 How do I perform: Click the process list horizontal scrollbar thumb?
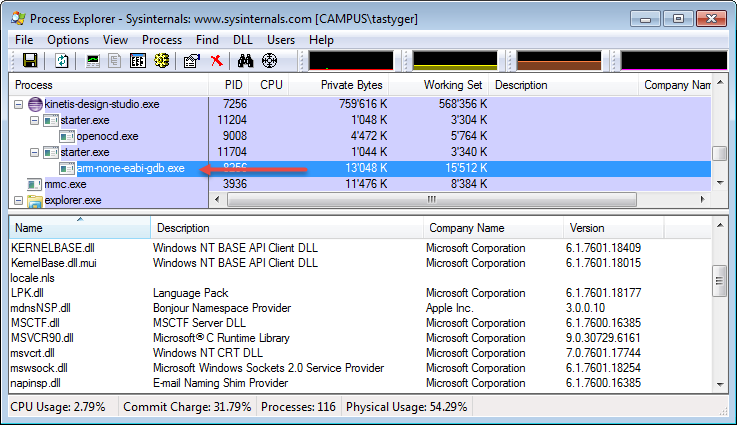[431, 199]
